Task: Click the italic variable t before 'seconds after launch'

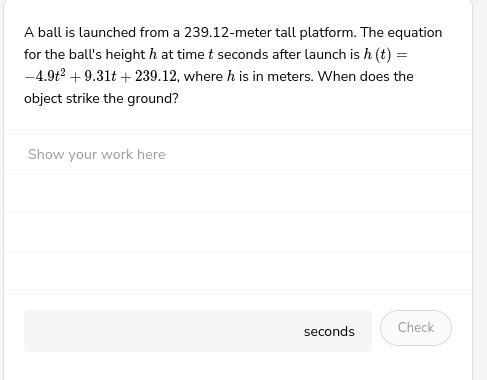Action: click(210, 54)
